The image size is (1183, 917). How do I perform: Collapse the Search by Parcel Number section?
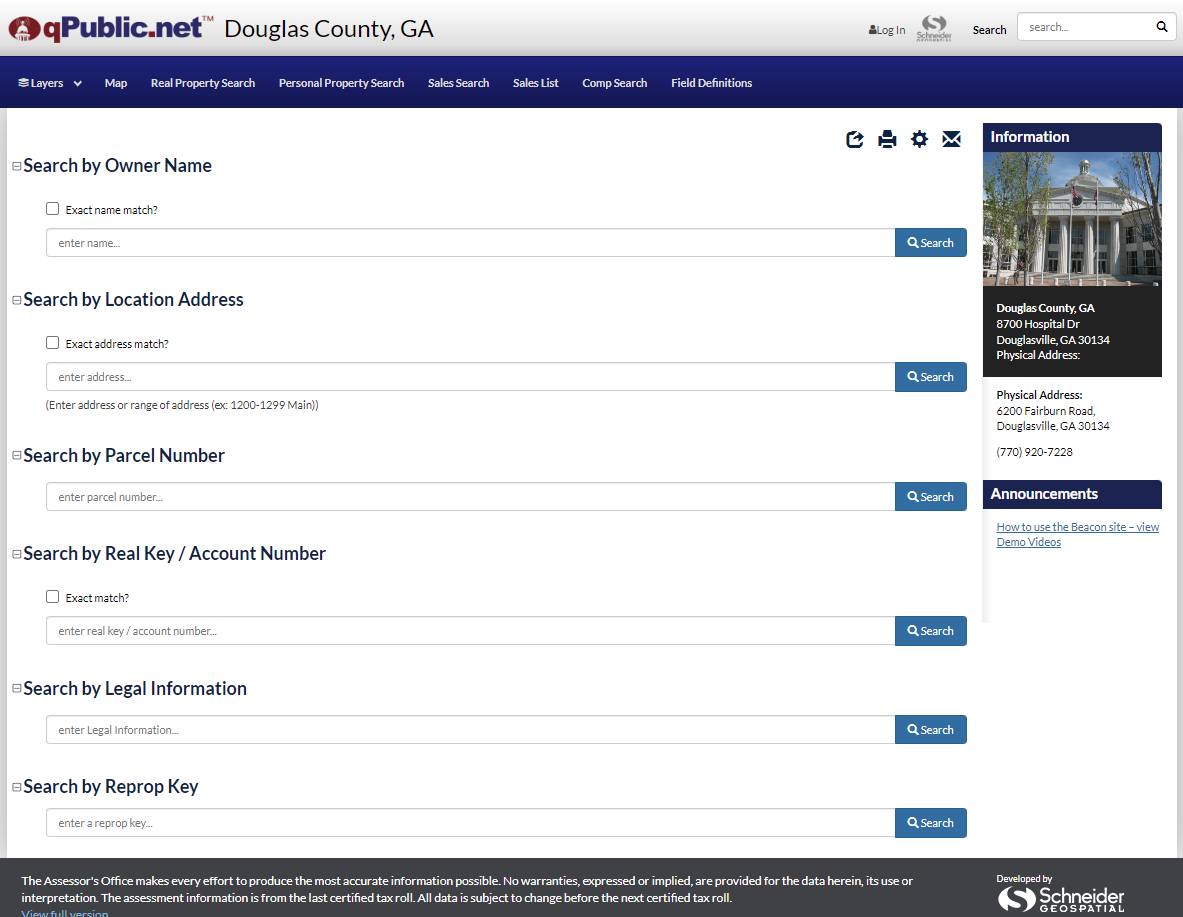pyautogui.click(x=17, y=456)
